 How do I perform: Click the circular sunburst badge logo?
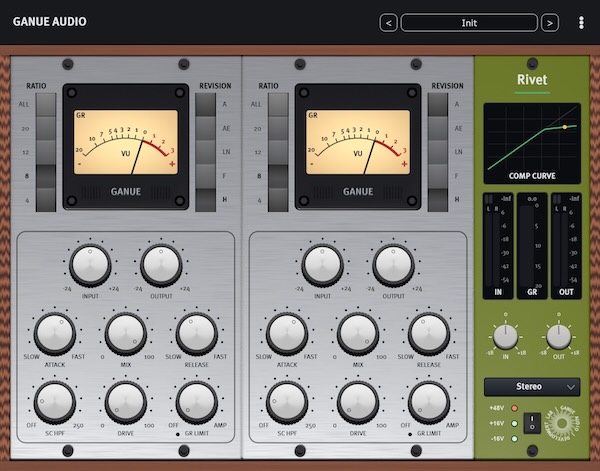click(562, 423)
